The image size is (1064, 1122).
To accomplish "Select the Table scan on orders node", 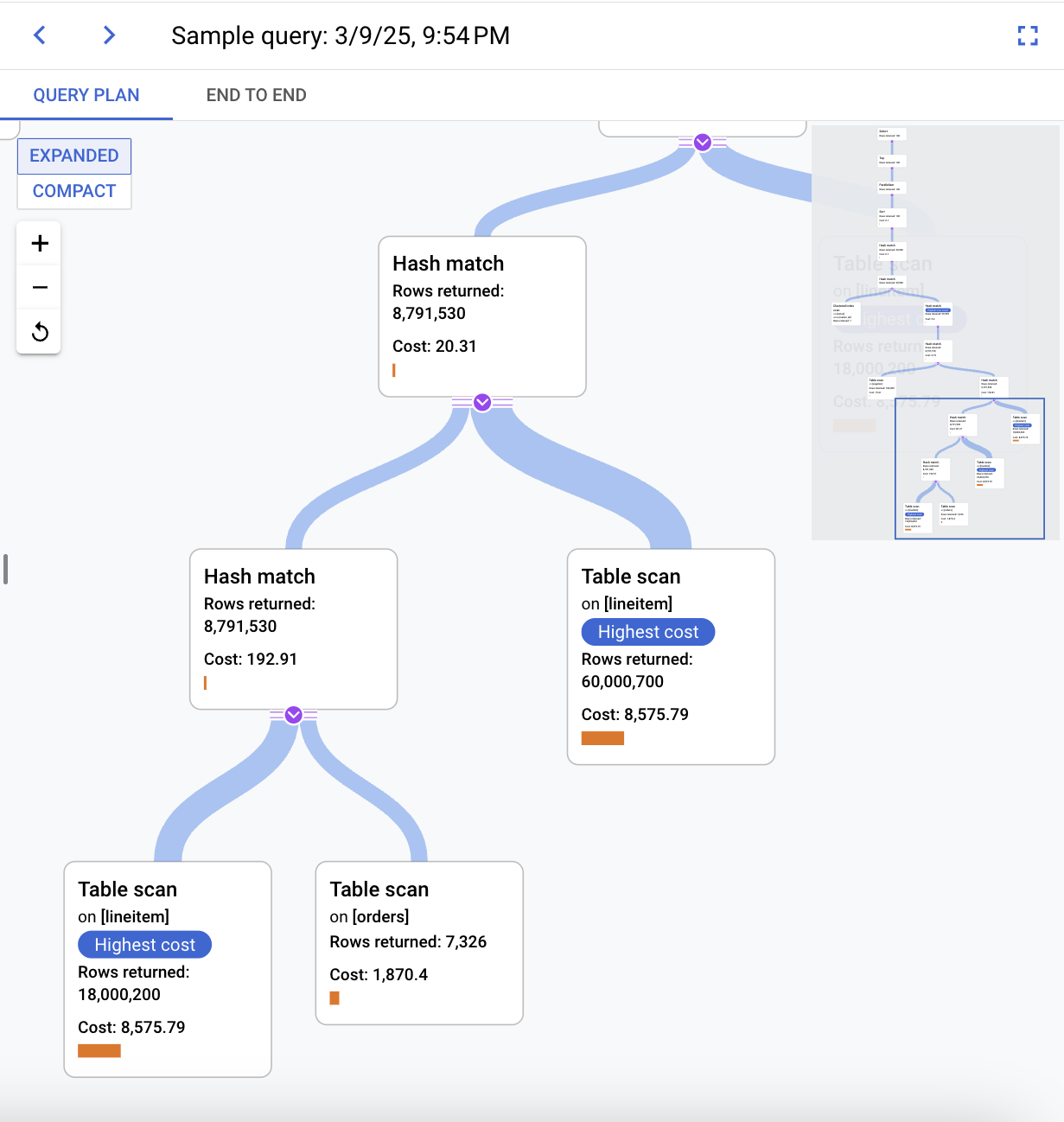I will 419,942.
